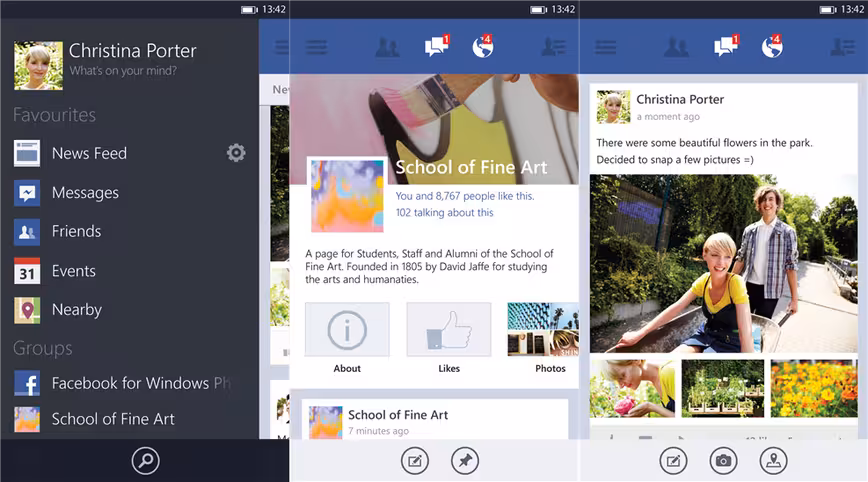The width and height of the screenshot is (868, 482).
Task: Click the News Feed sidebar icon
Action: [x=27, y=153]
